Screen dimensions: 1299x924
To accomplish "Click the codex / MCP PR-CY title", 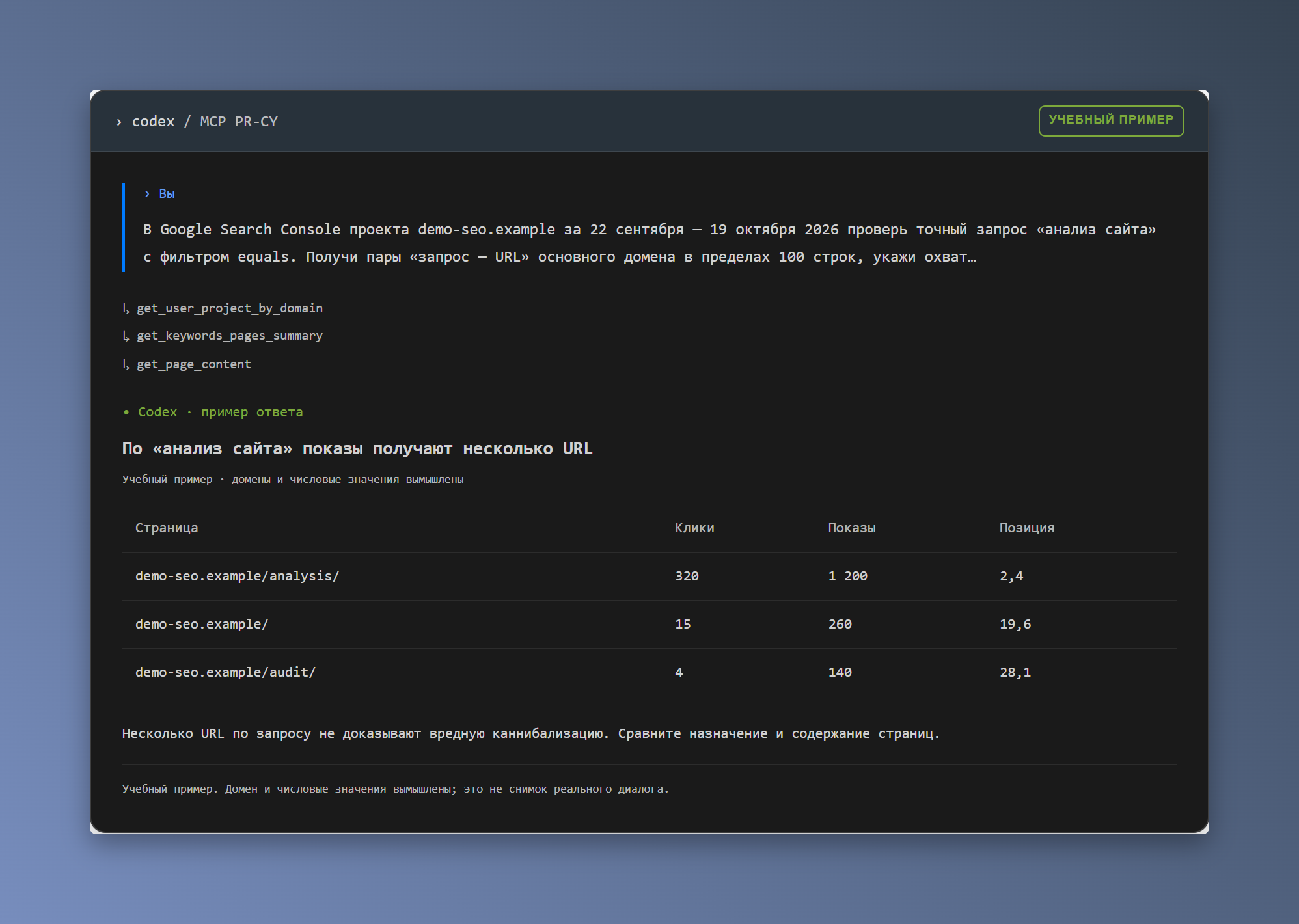I will (205, 122).
